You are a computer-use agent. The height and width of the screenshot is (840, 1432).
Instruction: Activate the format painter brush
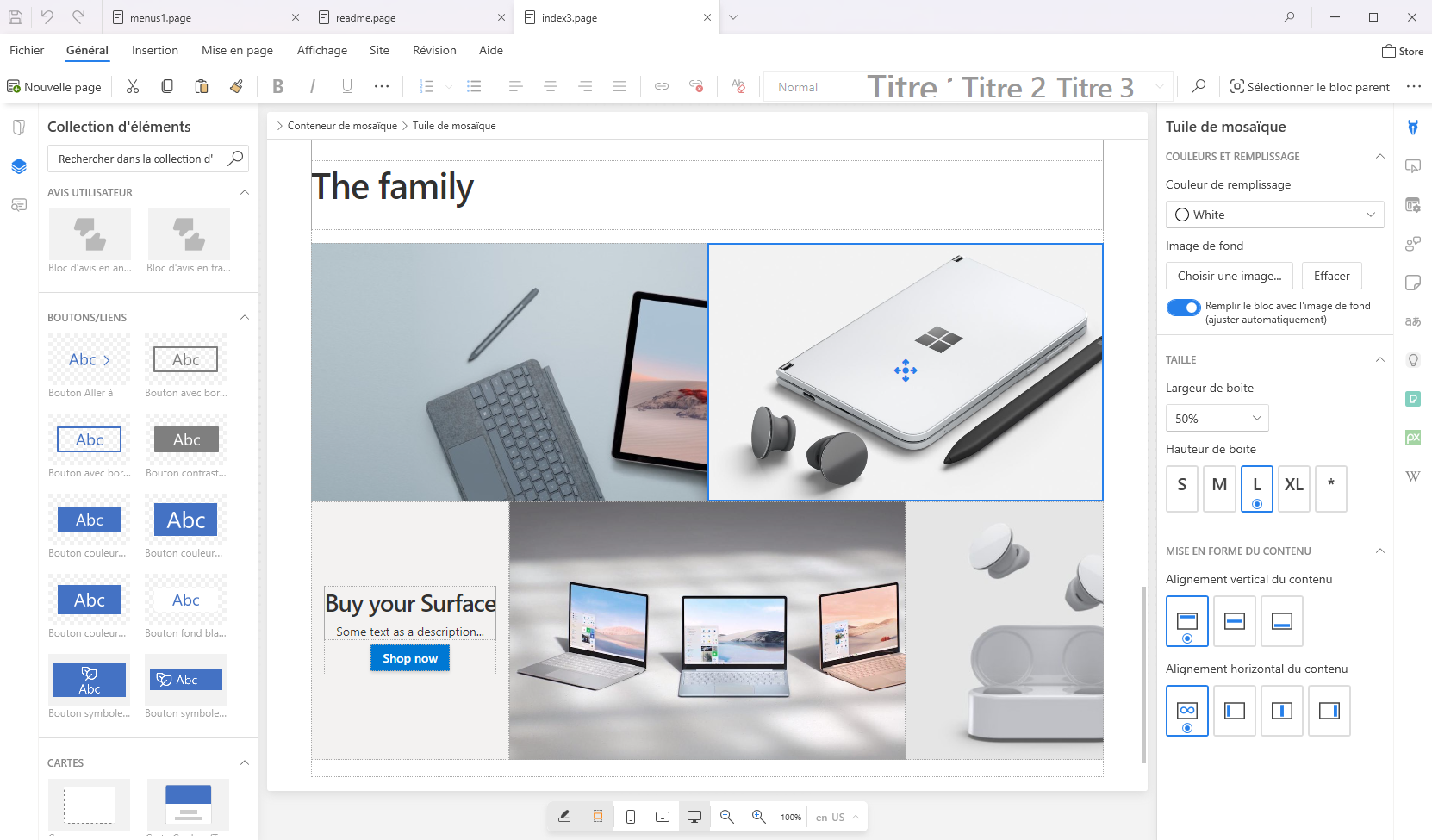pos(236,86)
